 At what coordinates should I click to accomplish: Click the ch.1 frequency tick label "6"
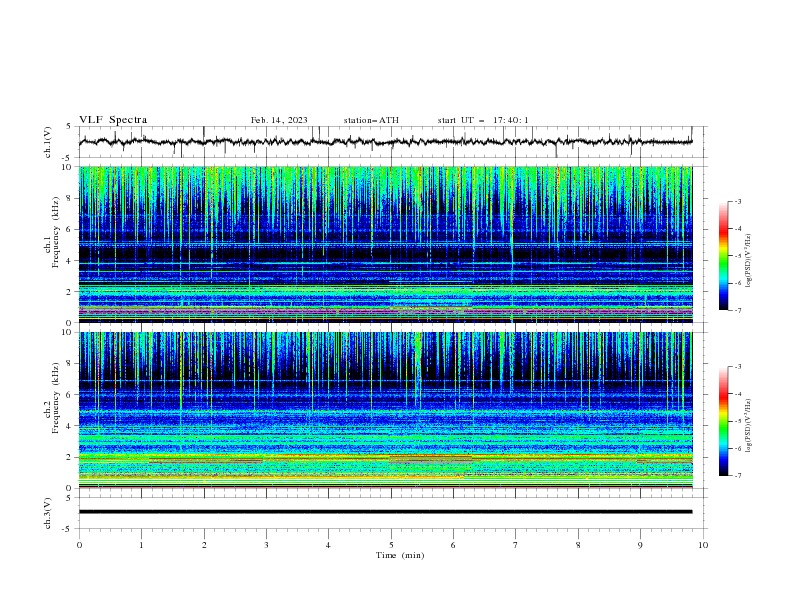coord(71,229)
